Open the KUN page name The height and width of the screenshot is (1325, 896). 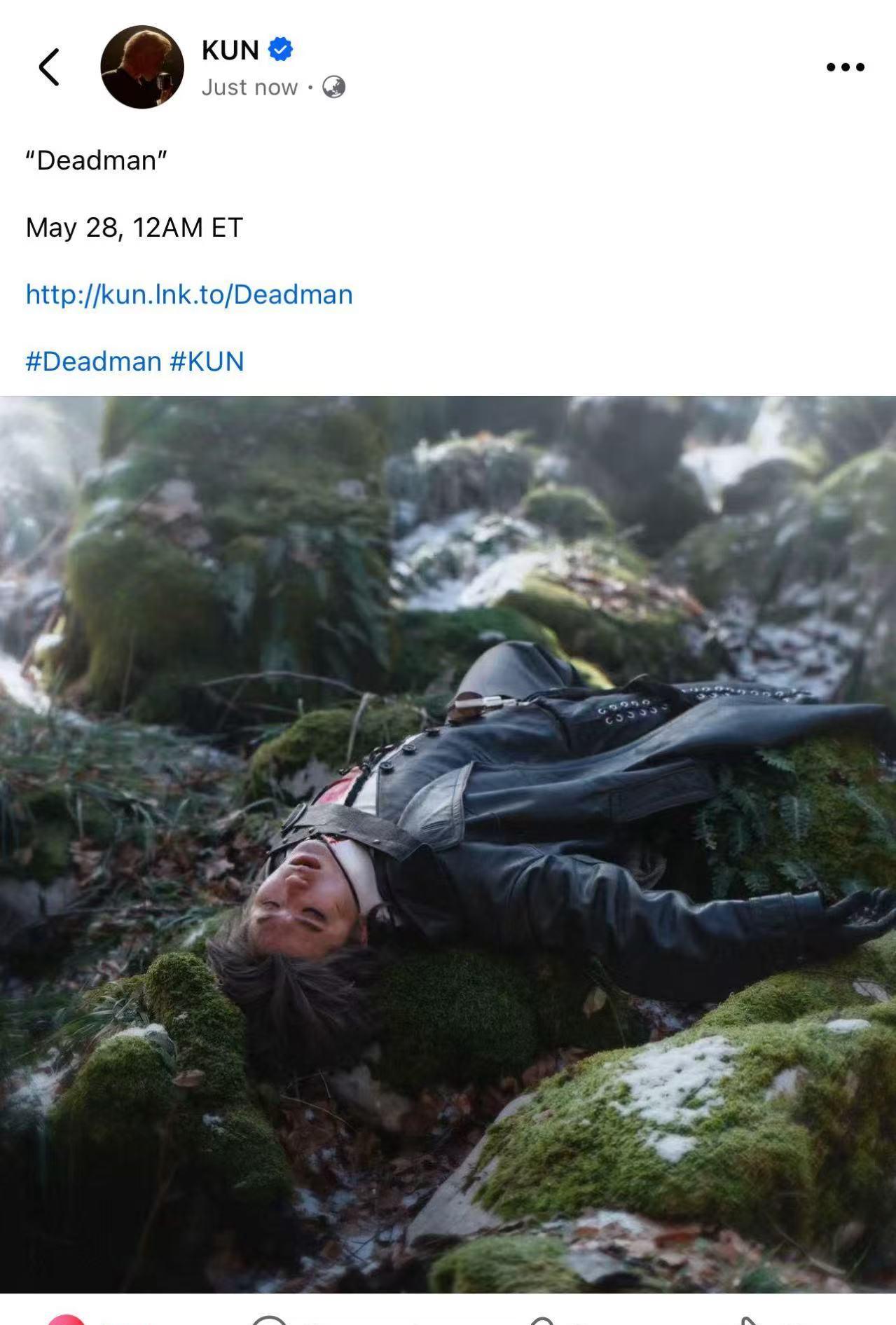pos(230,50)
